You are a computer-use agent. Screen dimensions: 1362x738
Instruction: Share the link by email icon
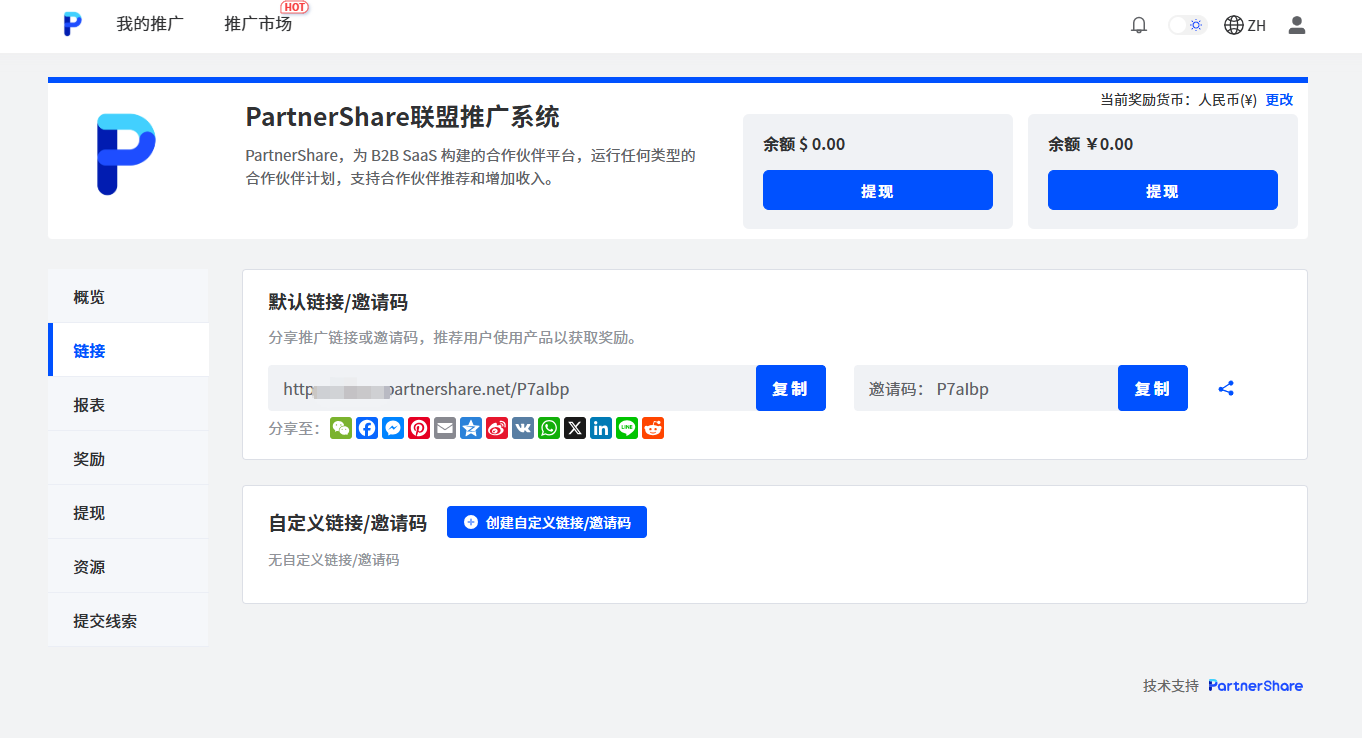click(445, 428)
